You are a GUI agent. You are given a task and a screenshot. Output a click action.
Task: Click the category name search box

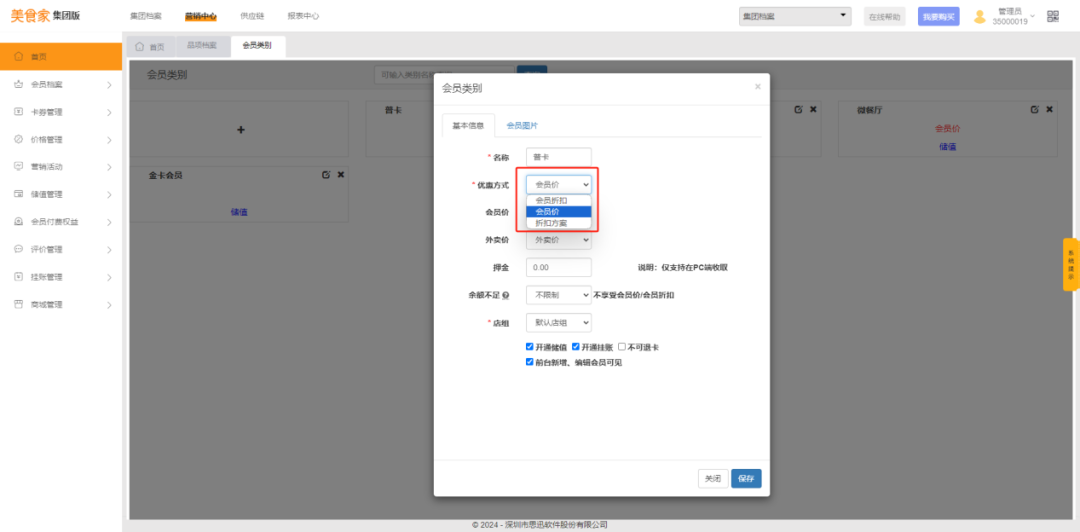pos(445,74)
